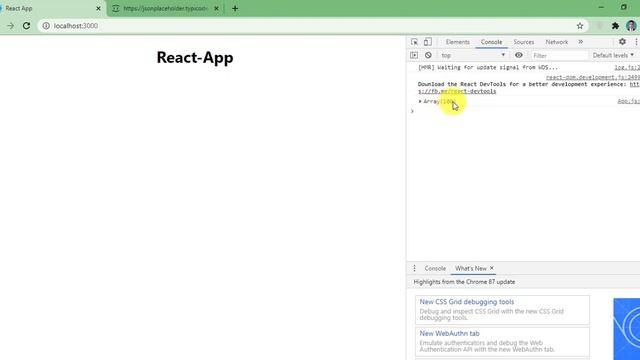The height and width of the screenshot is (360, 640).
Task: Expand the Array(100) console entry
Action: (x=420, y=101)
